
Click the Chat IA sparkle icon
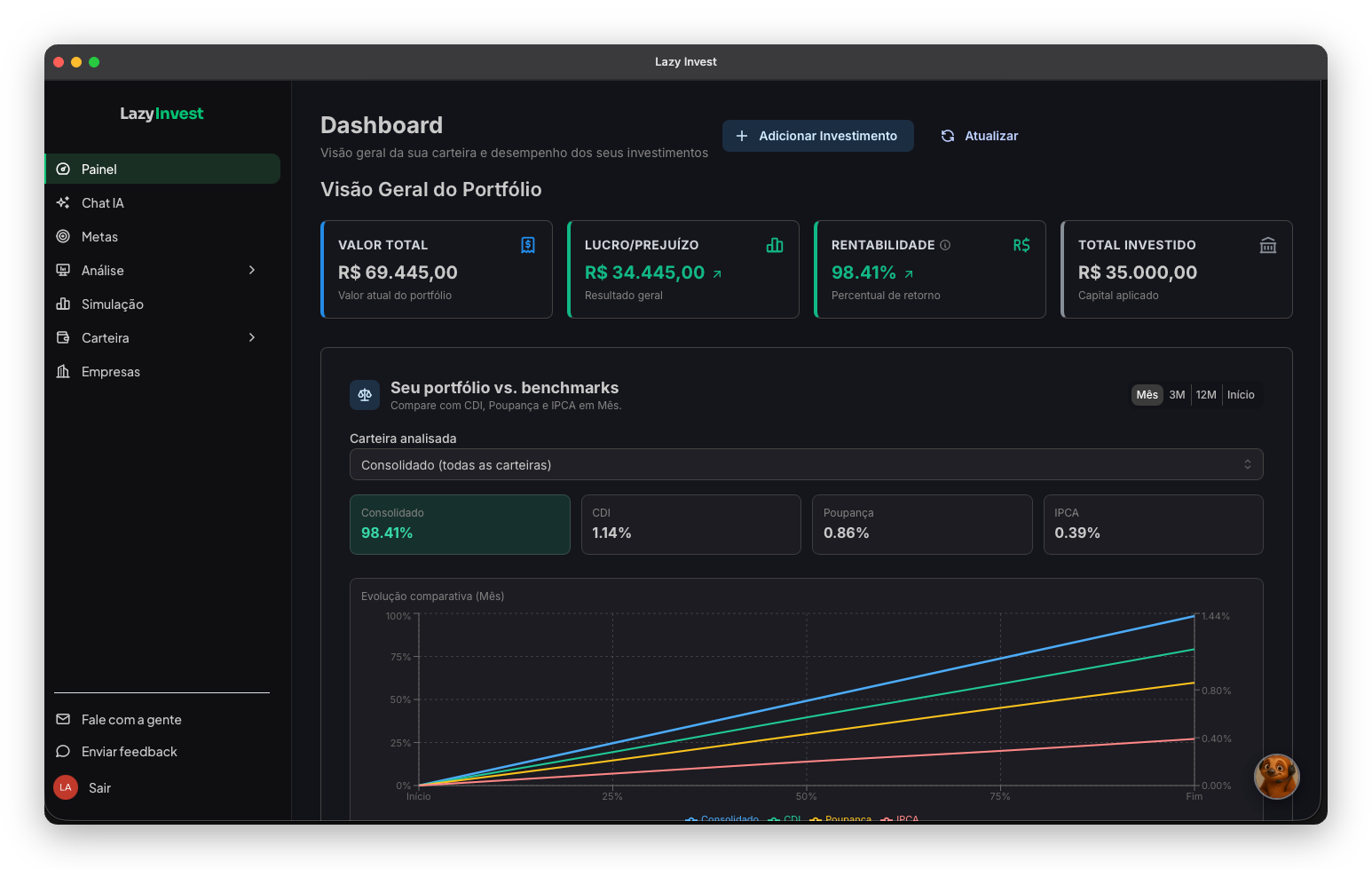pos(63,202)
